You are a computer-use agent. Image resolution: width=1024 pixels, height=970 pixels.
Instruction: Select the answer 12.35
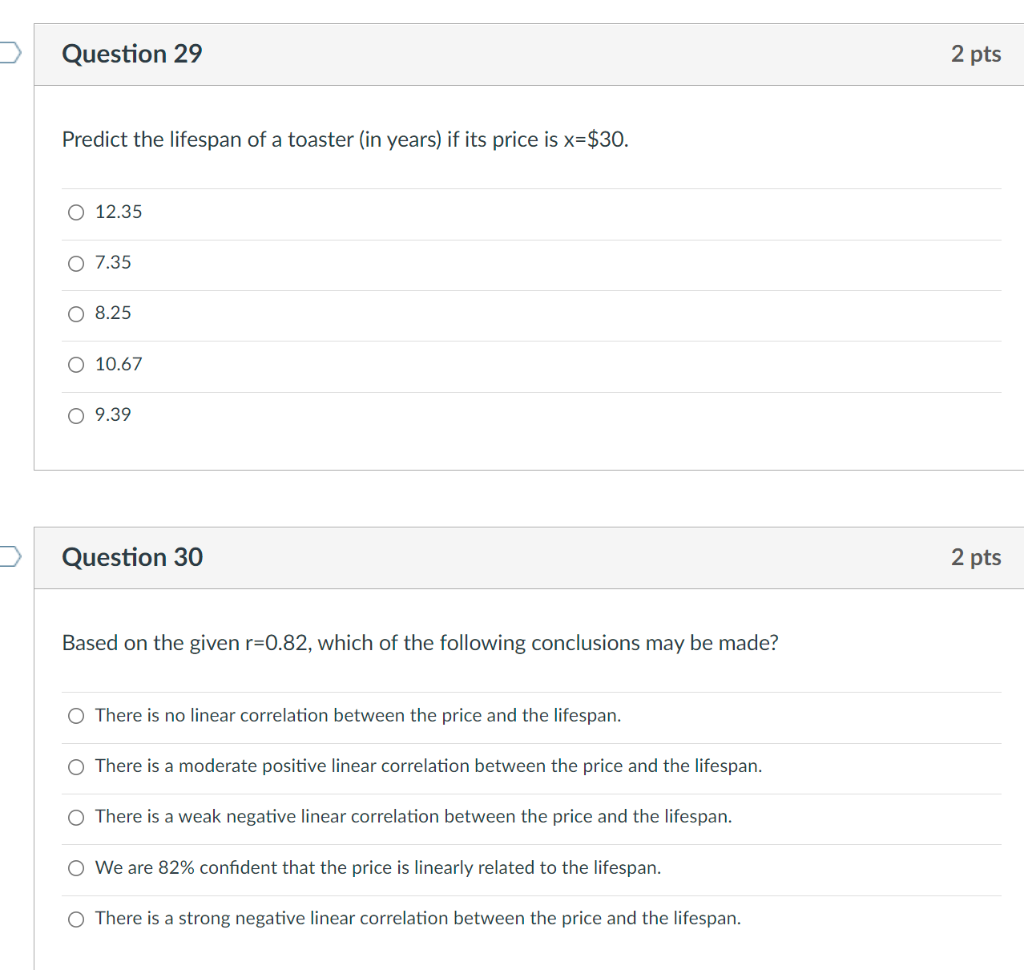(x=76, y=212)
